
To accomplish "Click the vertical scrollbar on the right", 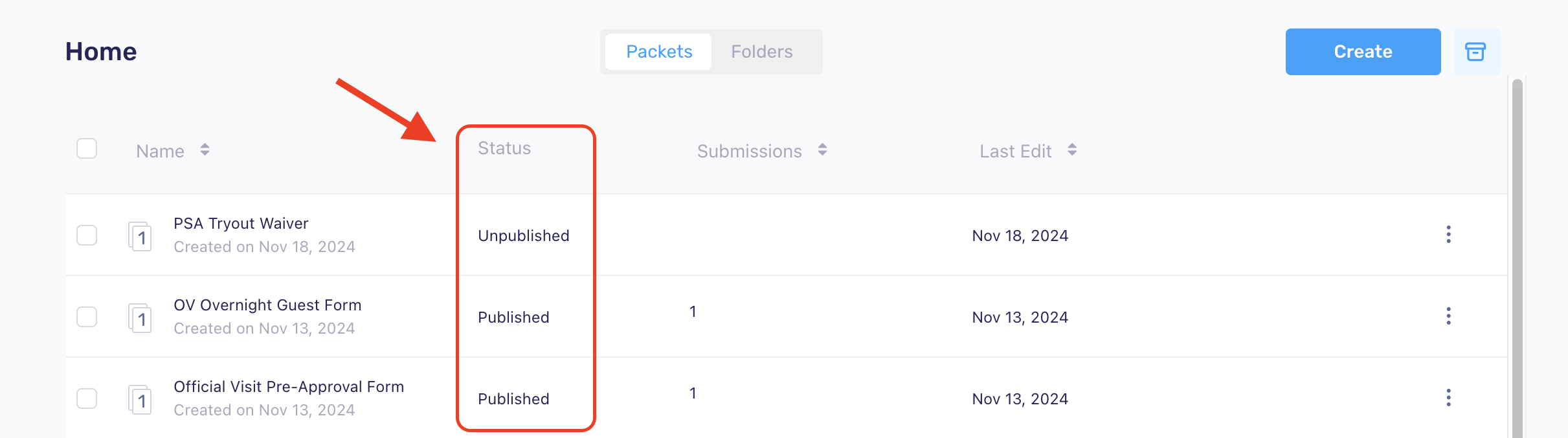I will click(1517, 258).
